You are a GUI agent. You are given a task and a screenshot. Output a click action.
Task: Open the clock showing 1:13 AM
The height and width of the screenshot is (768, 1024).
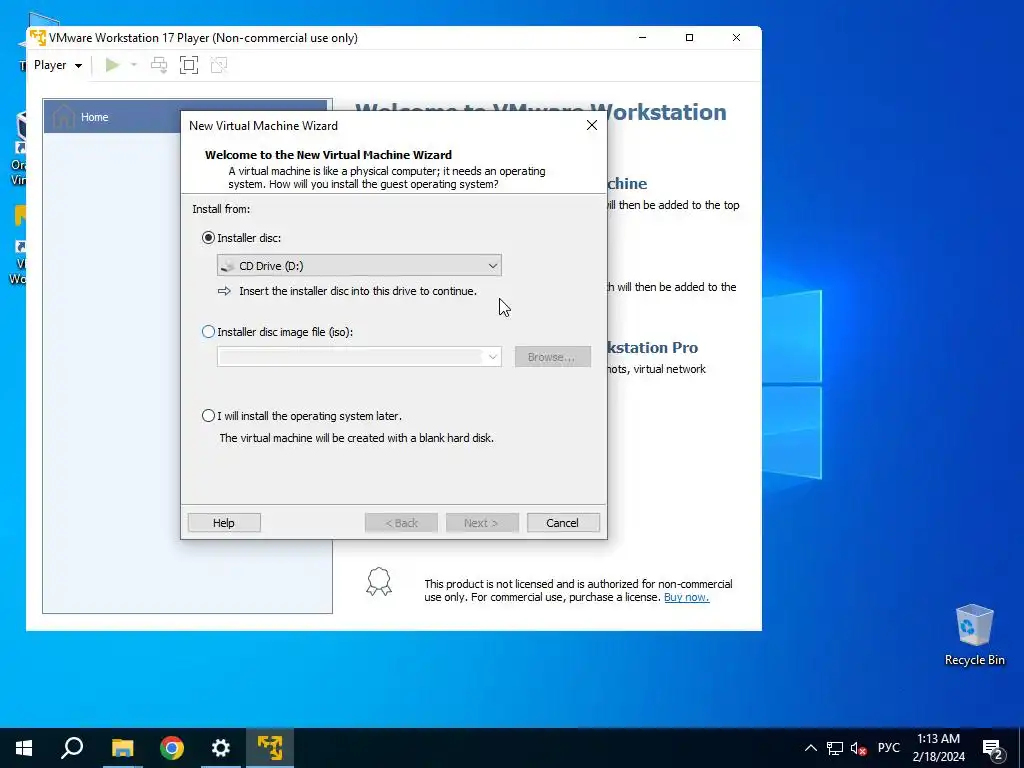pos(938,748)
